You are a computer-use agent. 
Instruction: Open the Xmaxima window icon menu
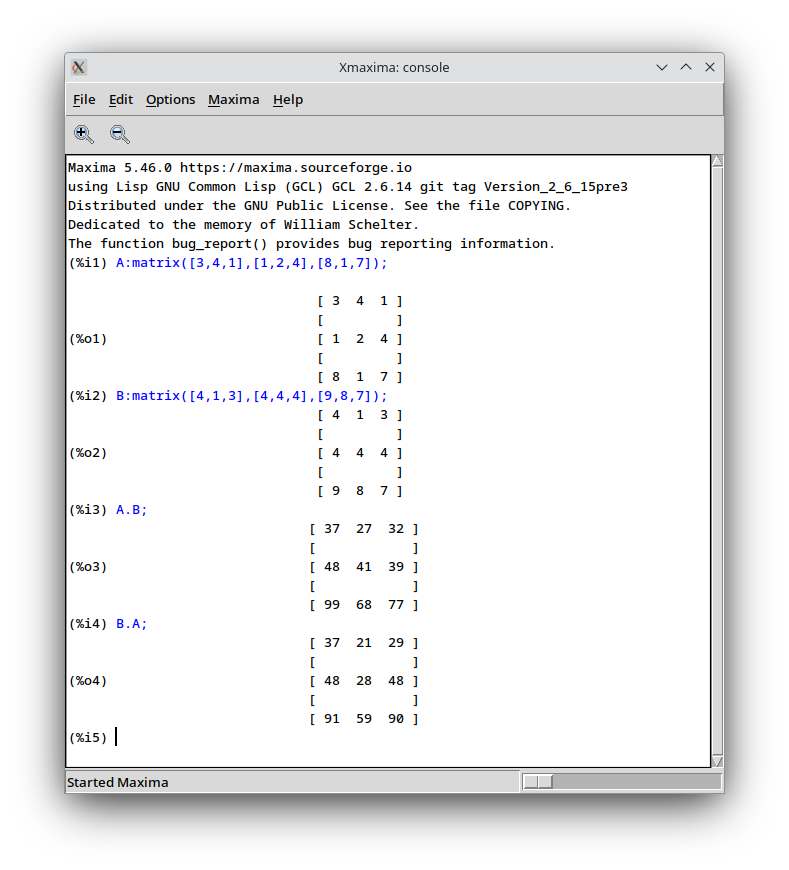(79, 68)
